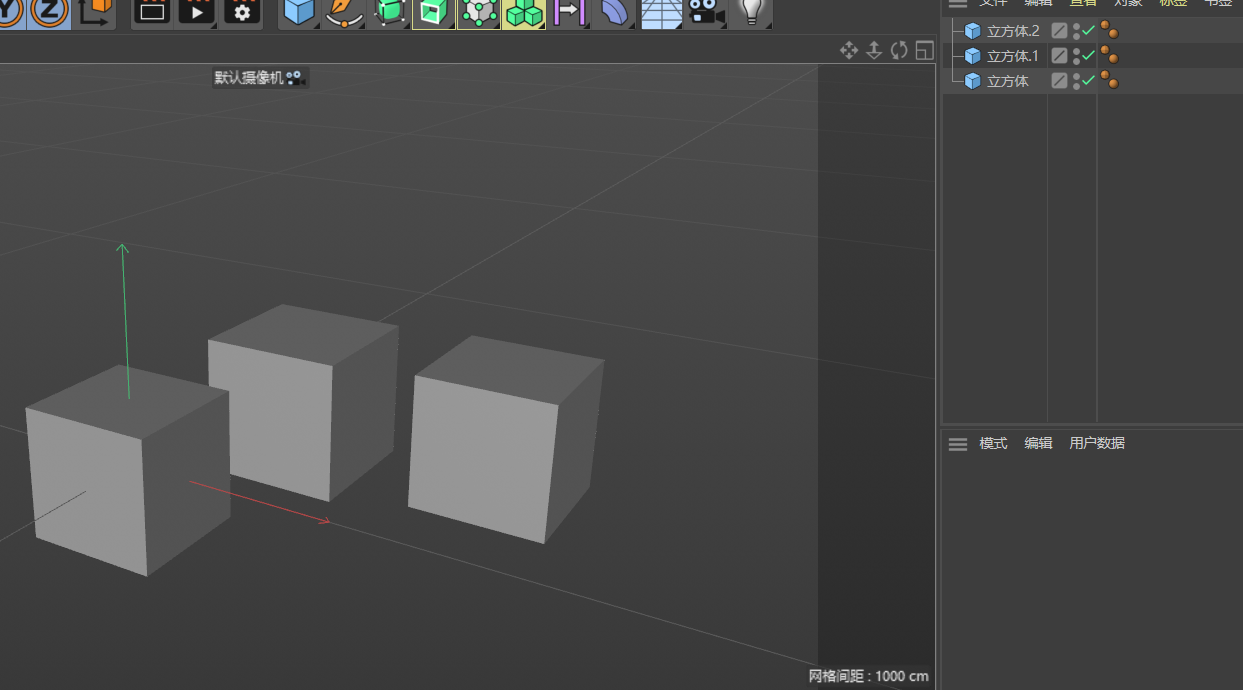The width and height of the screenshot is (1243, 690).
Task: Open the attribute manager hamburger menu
Action: 958,444
